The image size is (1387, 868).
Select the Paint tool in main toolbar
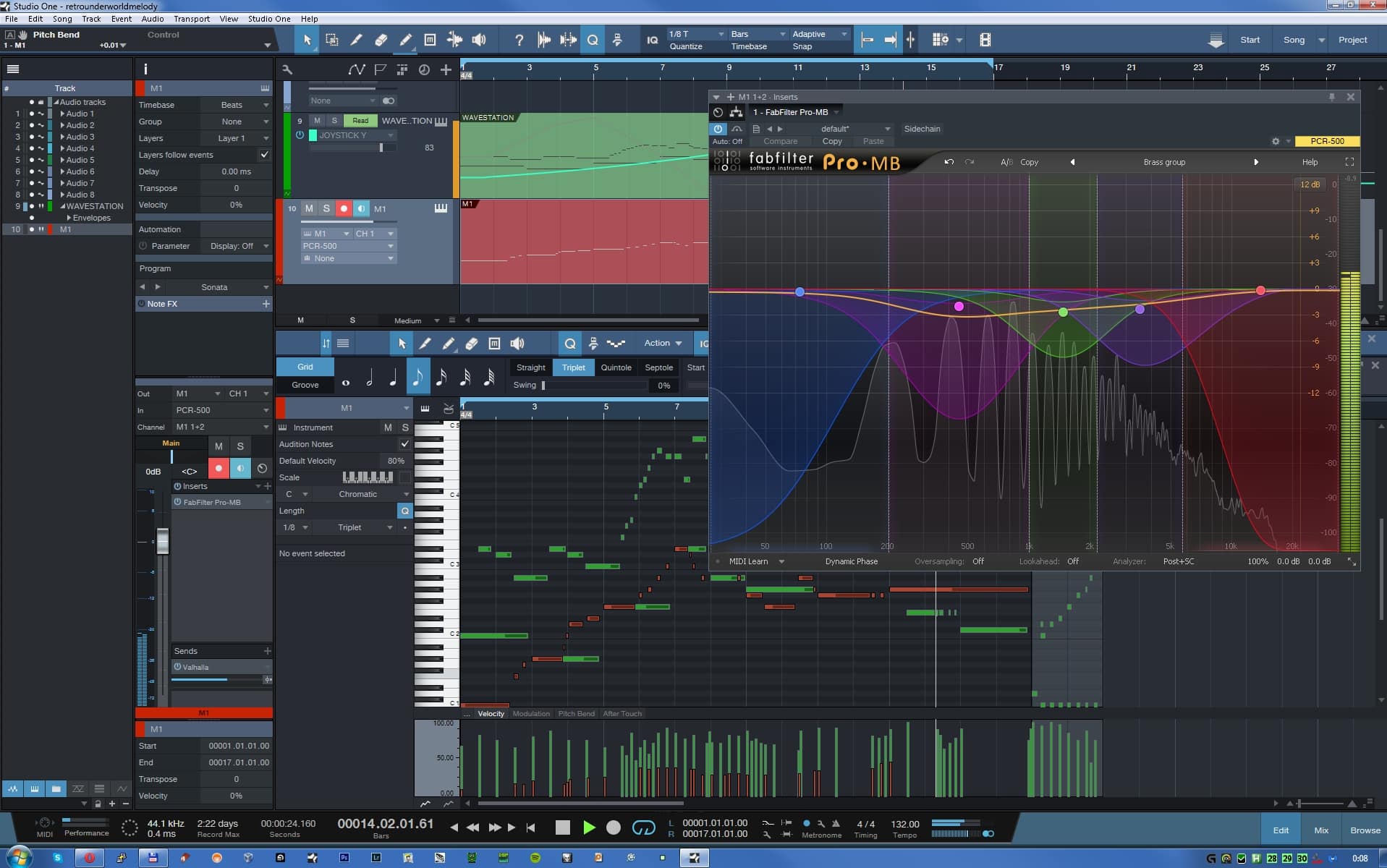(406, 40)
